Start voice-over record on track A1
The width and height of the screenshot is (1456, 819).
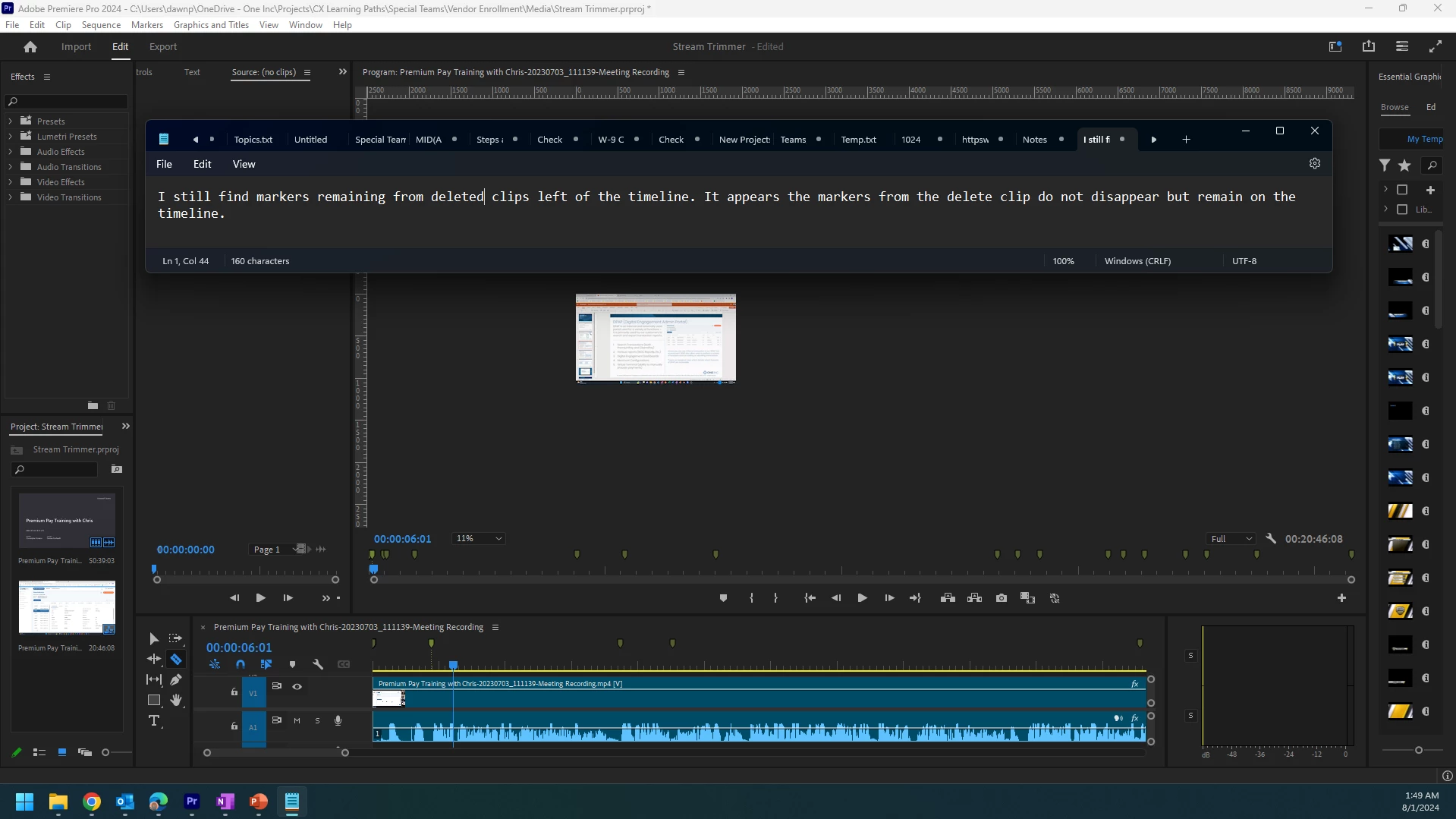click(x=338, y=720)
